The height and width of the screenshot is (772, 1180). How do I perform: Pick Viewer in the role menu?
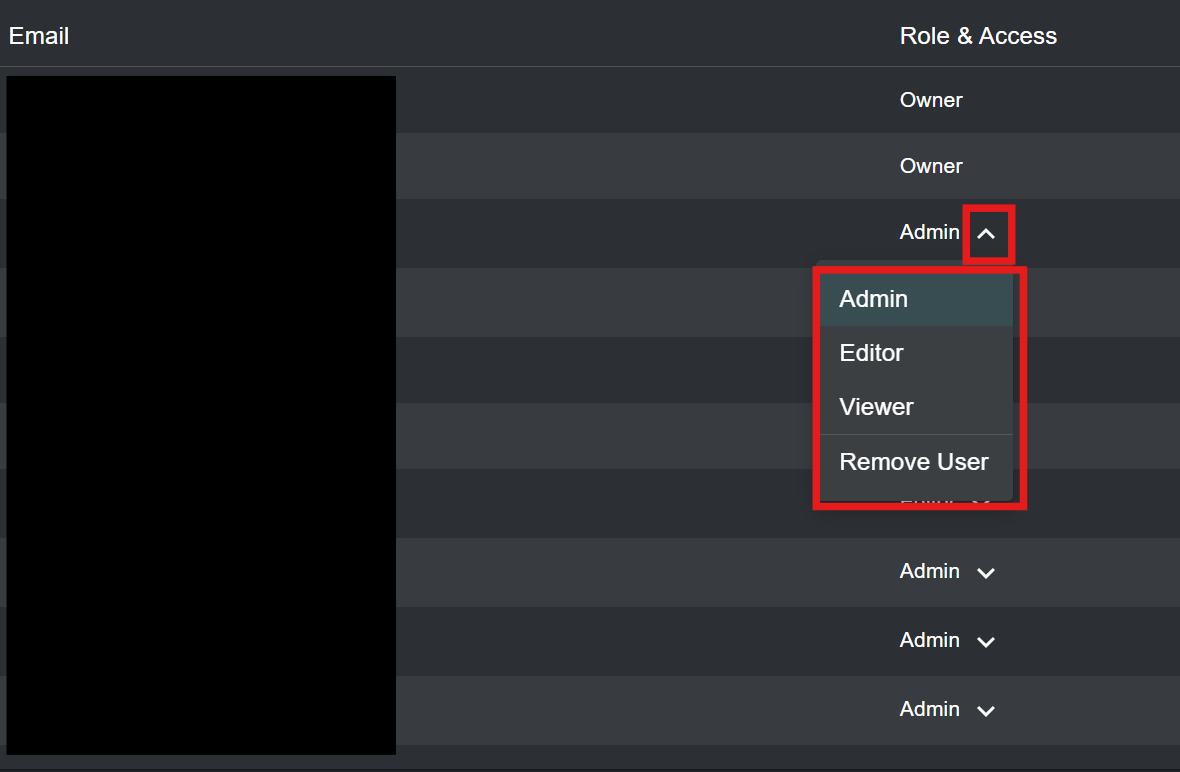click(876, 407)
